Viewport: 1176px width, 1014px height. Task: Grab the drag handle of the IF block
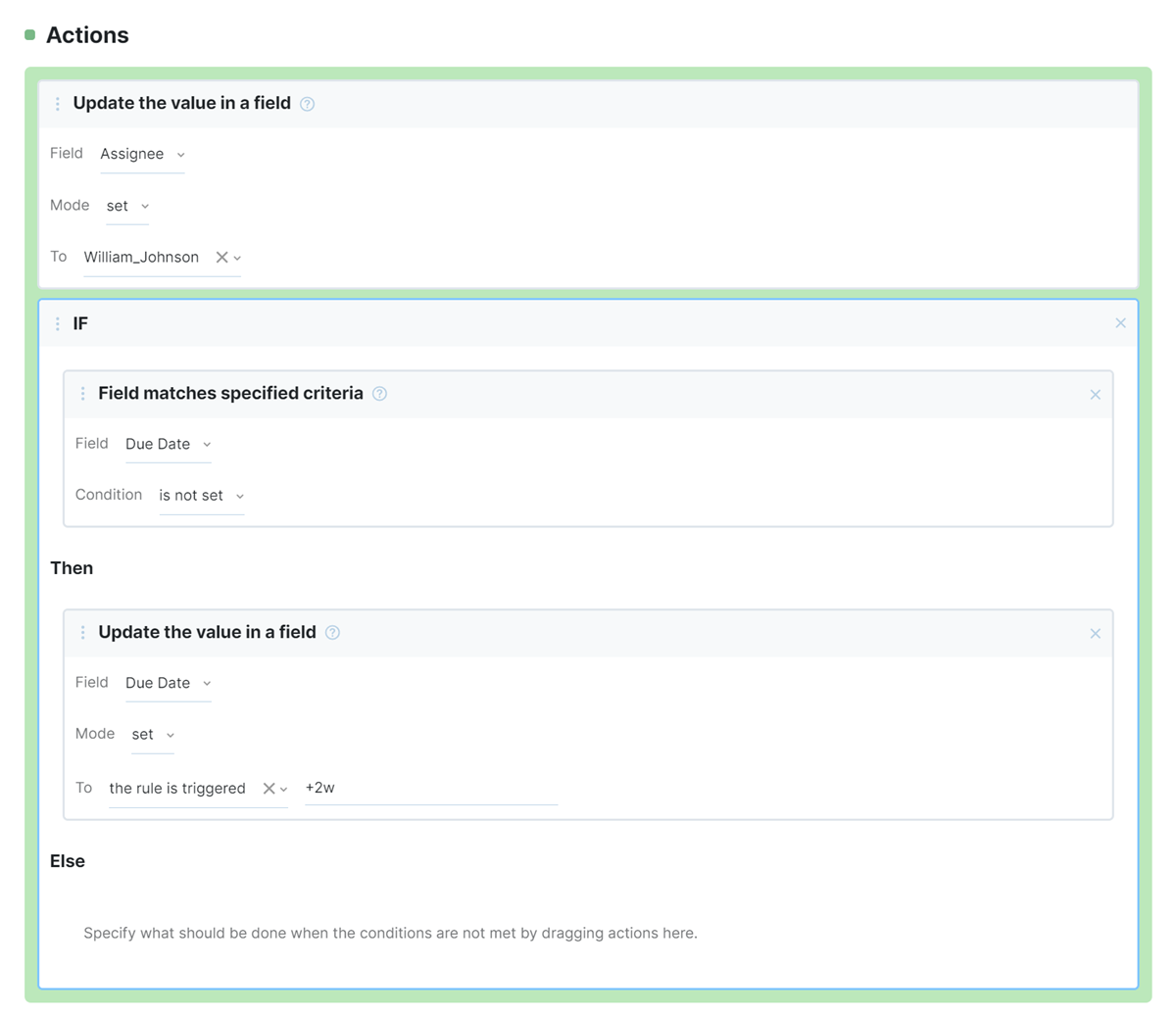tap(59, 323)
